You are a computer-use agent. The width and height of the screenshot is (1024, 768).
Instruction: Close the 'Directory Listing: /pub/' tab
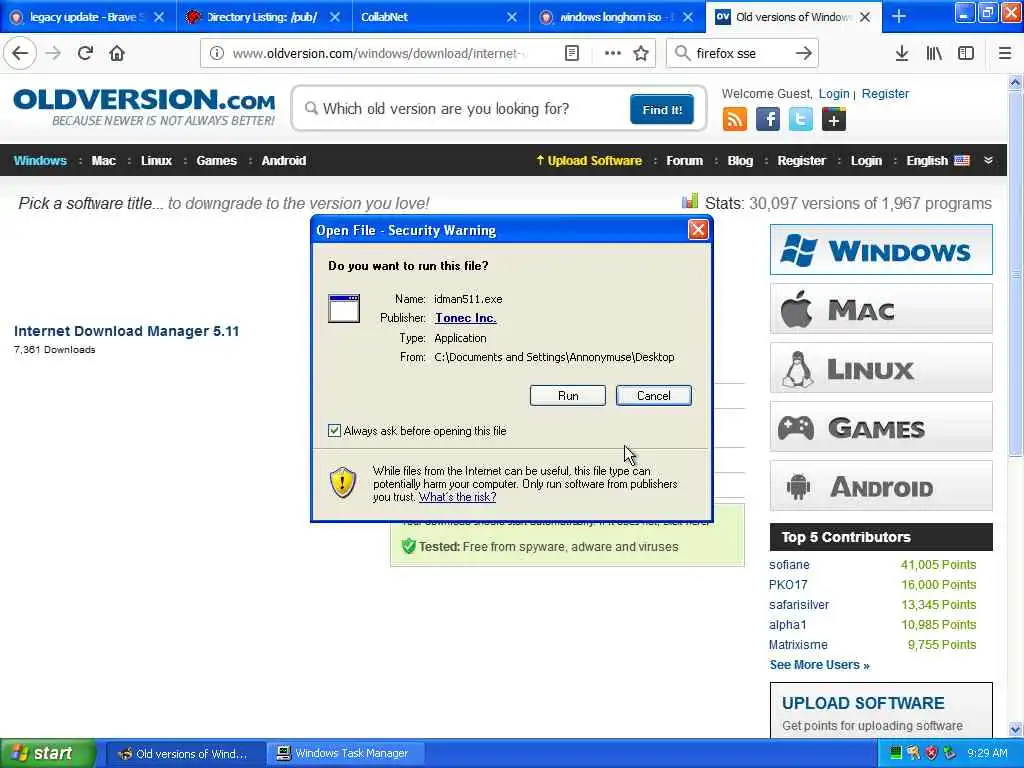pyautogui.click(x=335, y=17)
